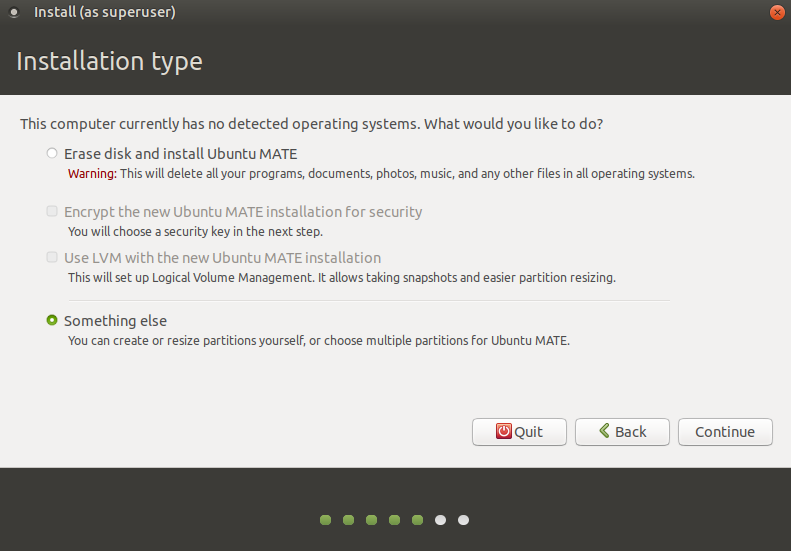Continue to the next installation step
Image resolution: width=791 pixels, height=551 pixels.
(725, 431)
